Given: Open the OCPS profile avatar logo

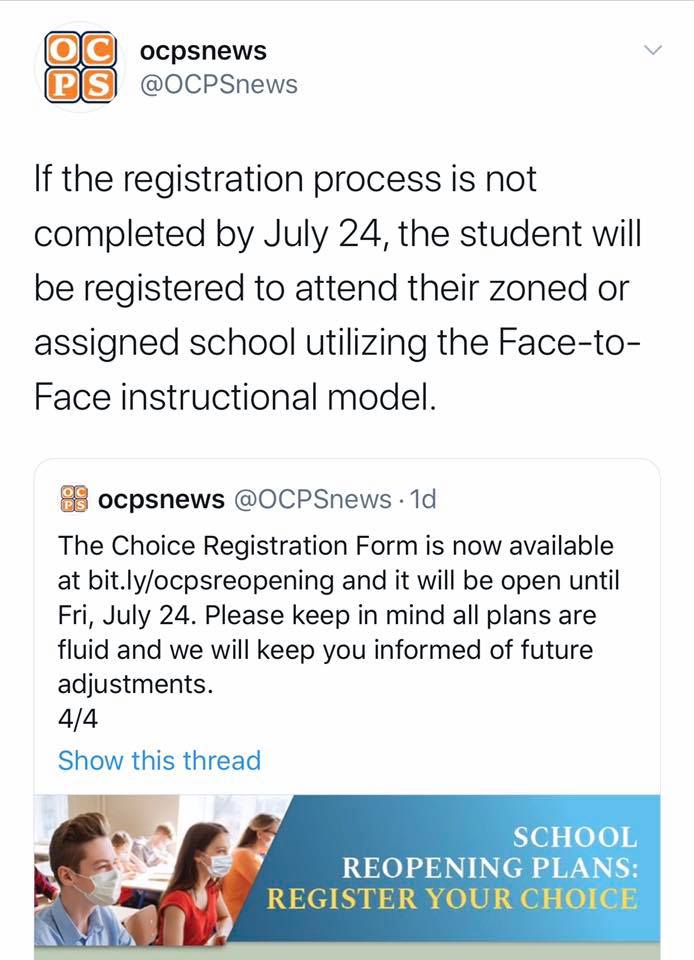Looking at the screenshot, I should coord(80,67).
